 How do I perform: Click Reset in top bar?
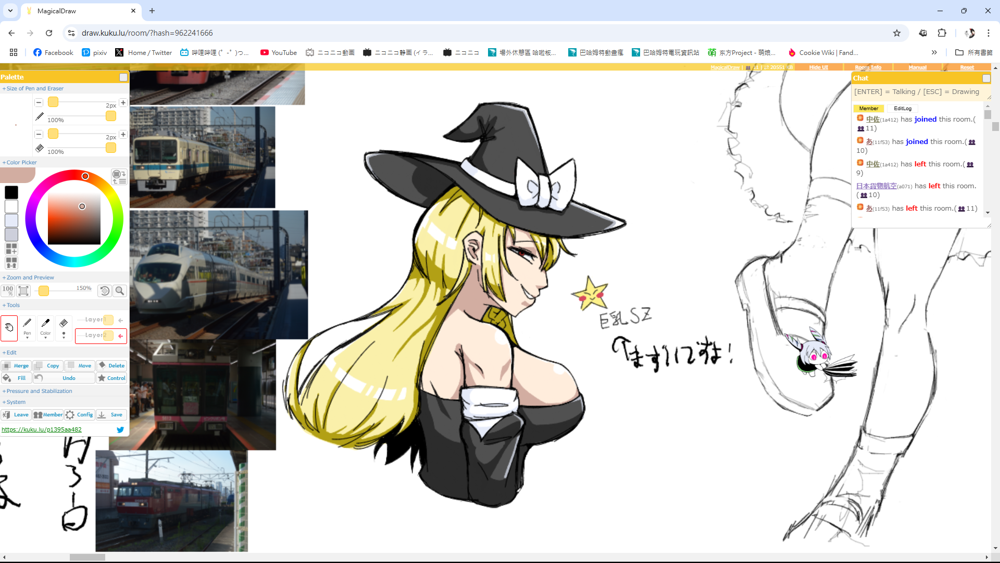[967, 67]
